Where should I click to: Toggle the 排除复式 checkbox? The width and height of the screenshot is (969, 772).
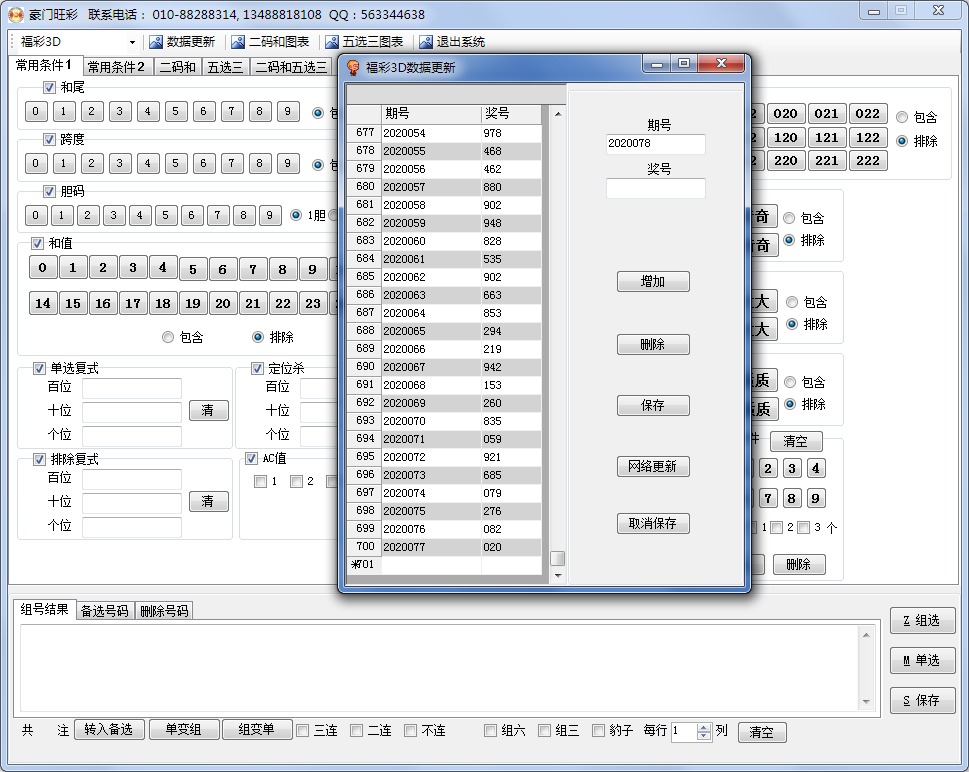(x=39, y=460)
